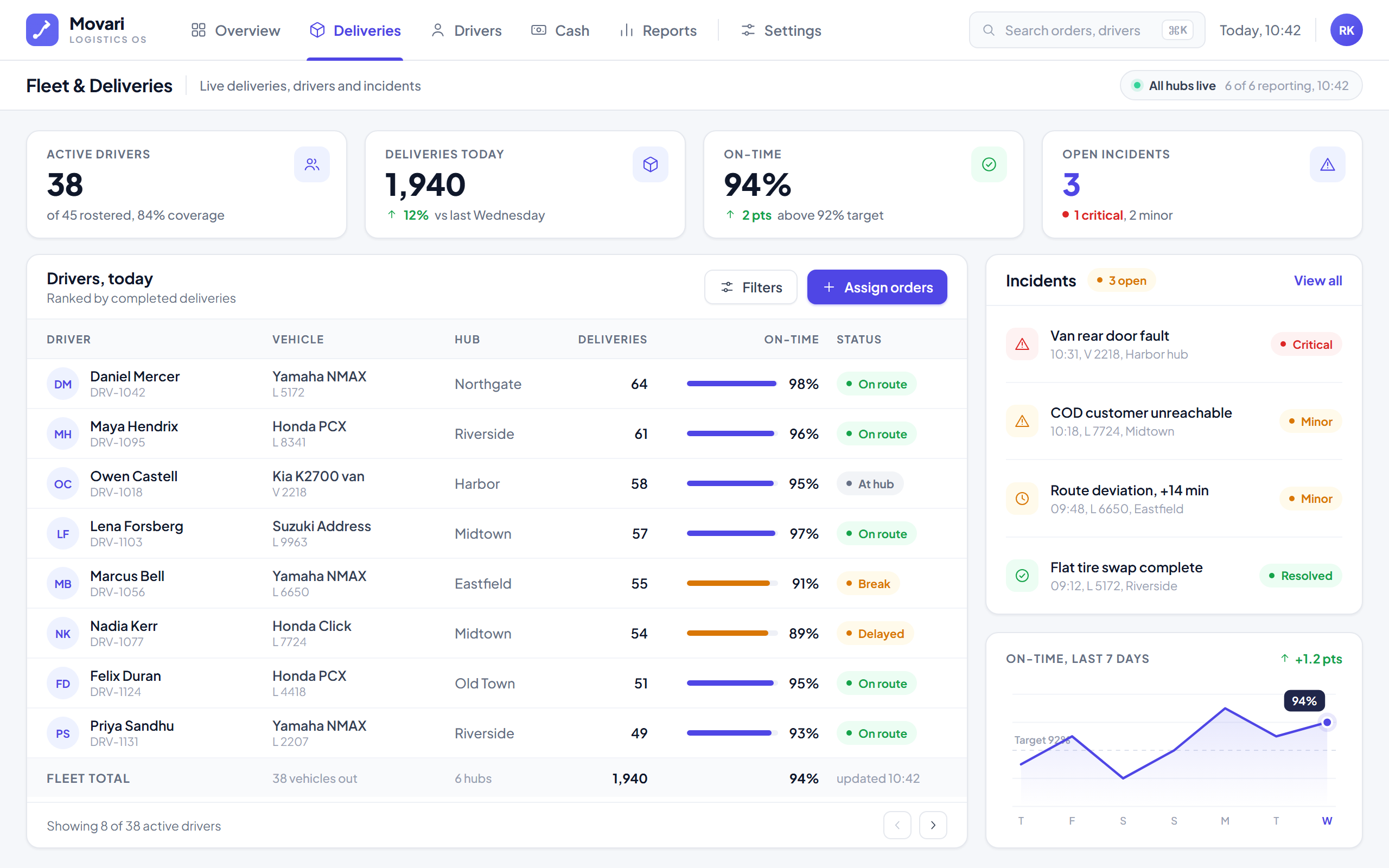Click the Open Incidents warning triangle icon

[x=1328, y=165]
